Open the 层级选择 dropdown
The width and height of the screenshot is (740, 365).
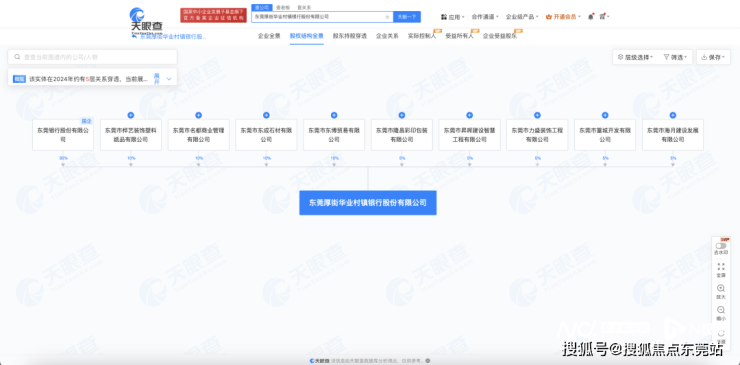pos(635,57)
